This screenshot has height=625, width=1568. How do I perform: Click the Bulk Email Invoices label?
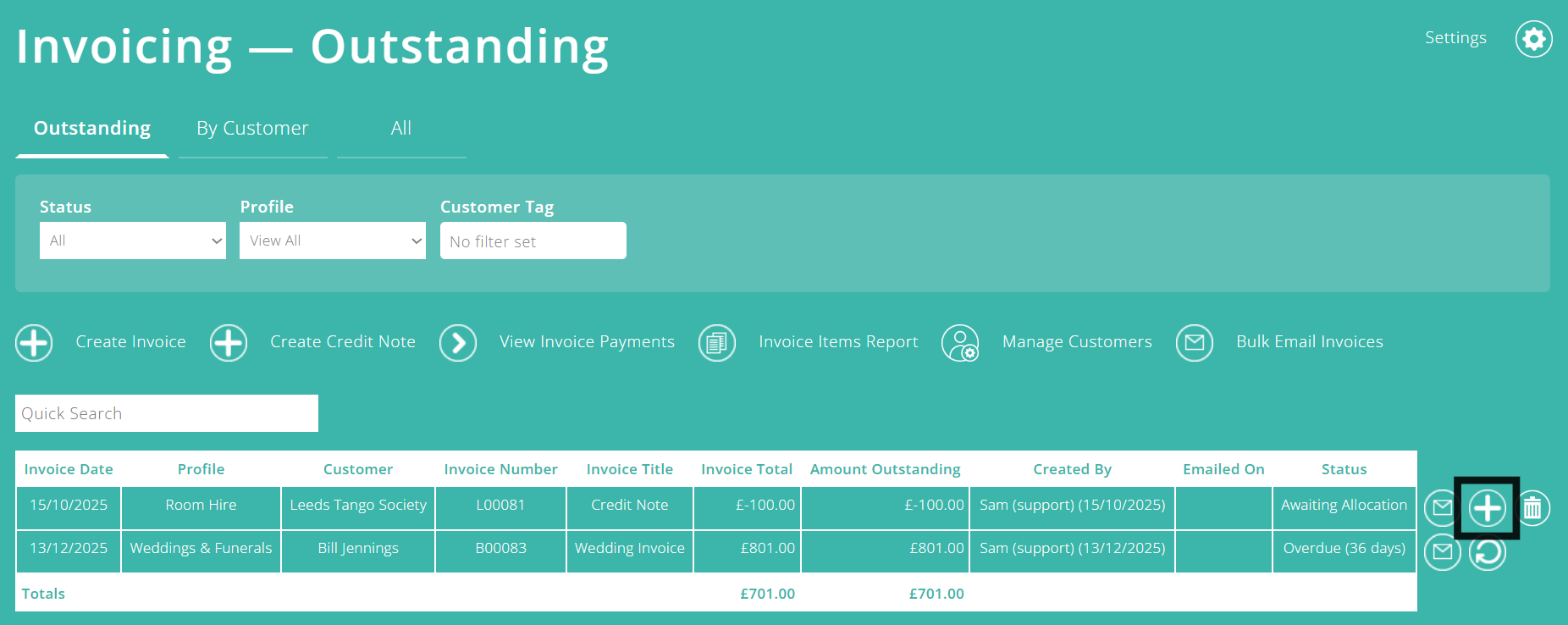point(1310,342)
